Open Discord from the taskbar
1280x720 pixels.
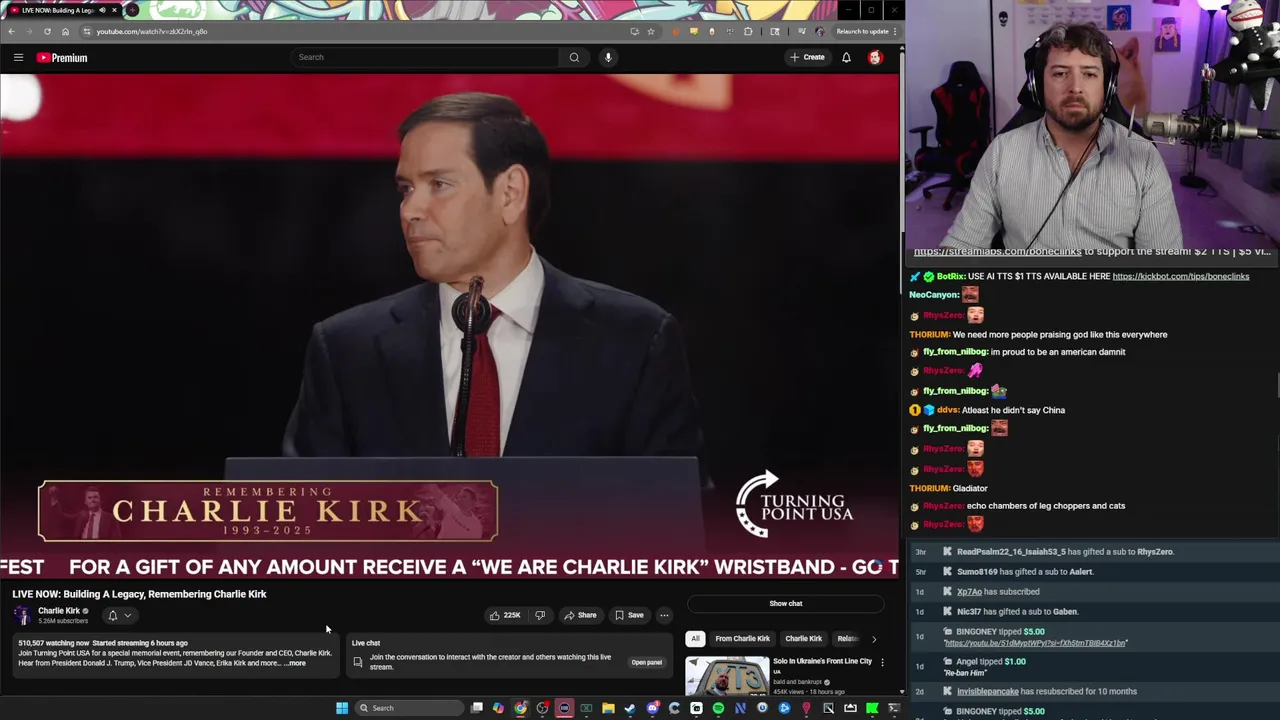[x=652, y=708]
